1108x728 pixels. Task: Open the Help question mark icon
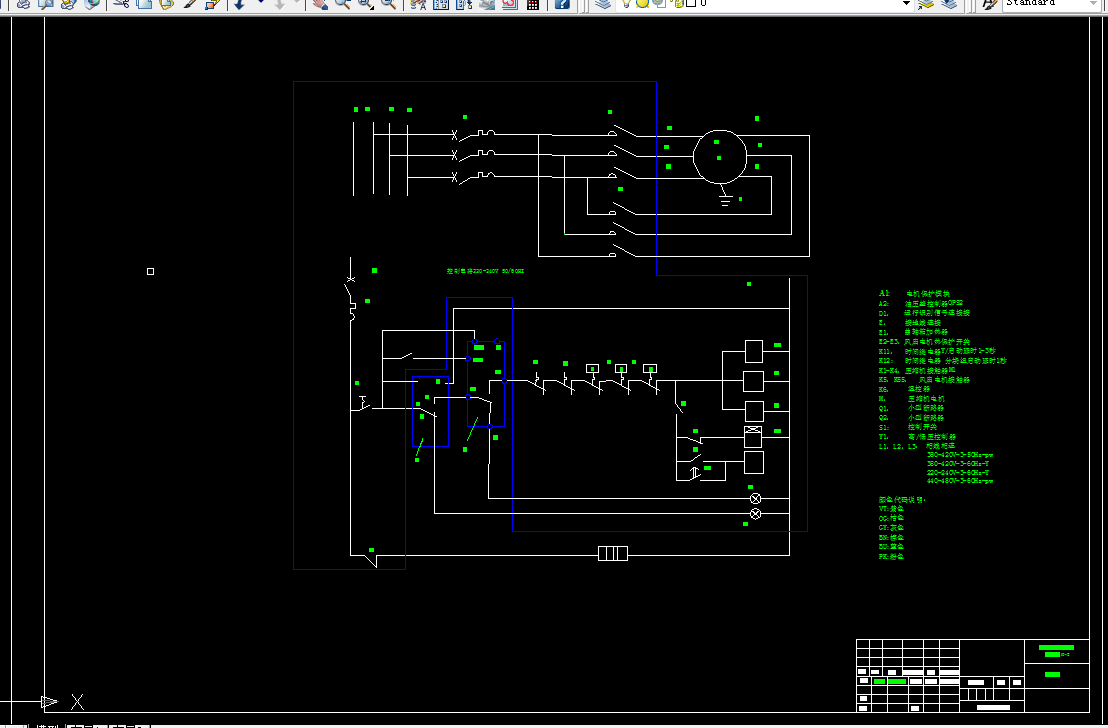pos(562,4)
